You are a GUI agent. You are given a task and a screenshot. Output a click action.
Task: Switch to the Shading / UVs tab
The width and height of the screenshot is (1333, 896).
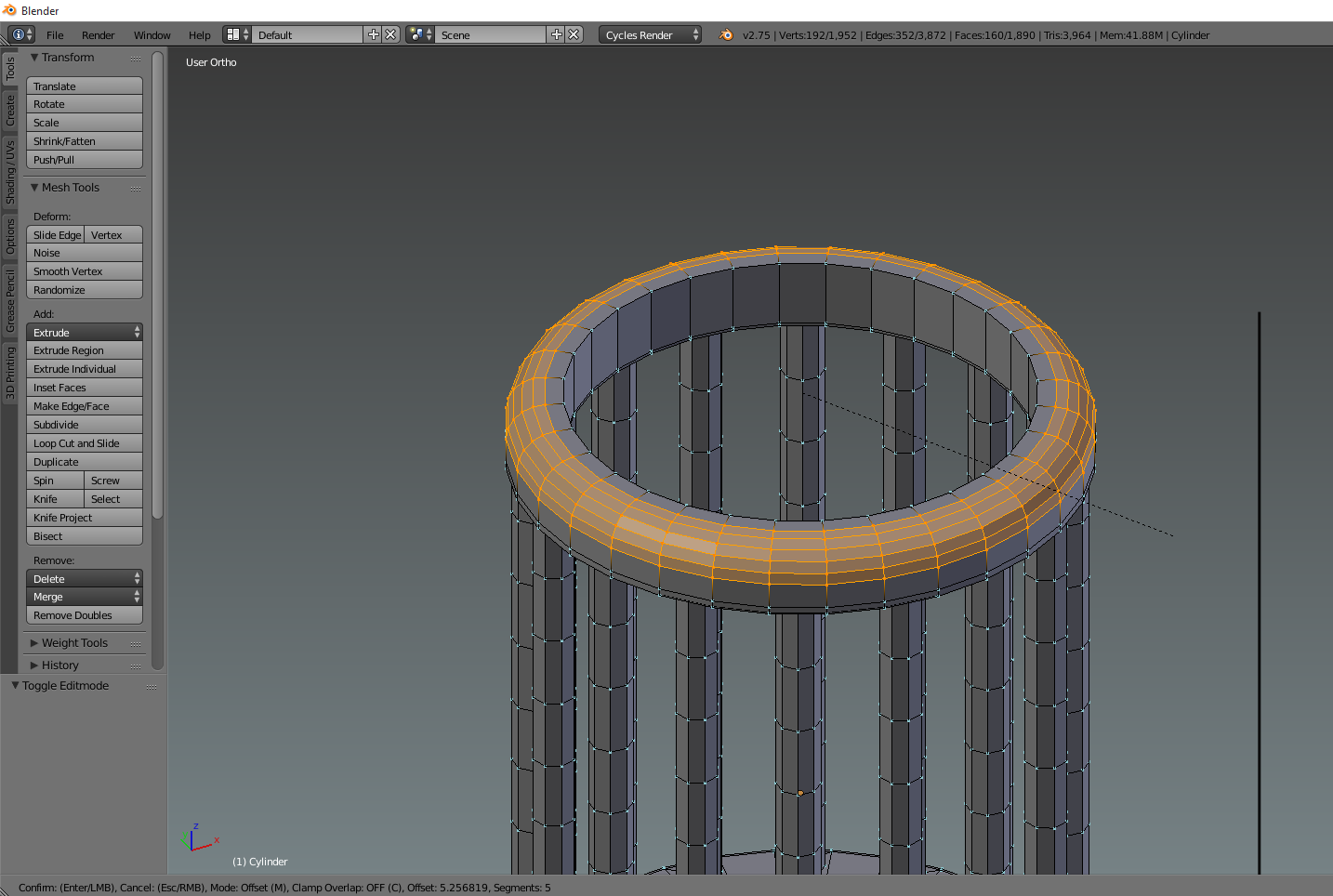tap(10, 172)
